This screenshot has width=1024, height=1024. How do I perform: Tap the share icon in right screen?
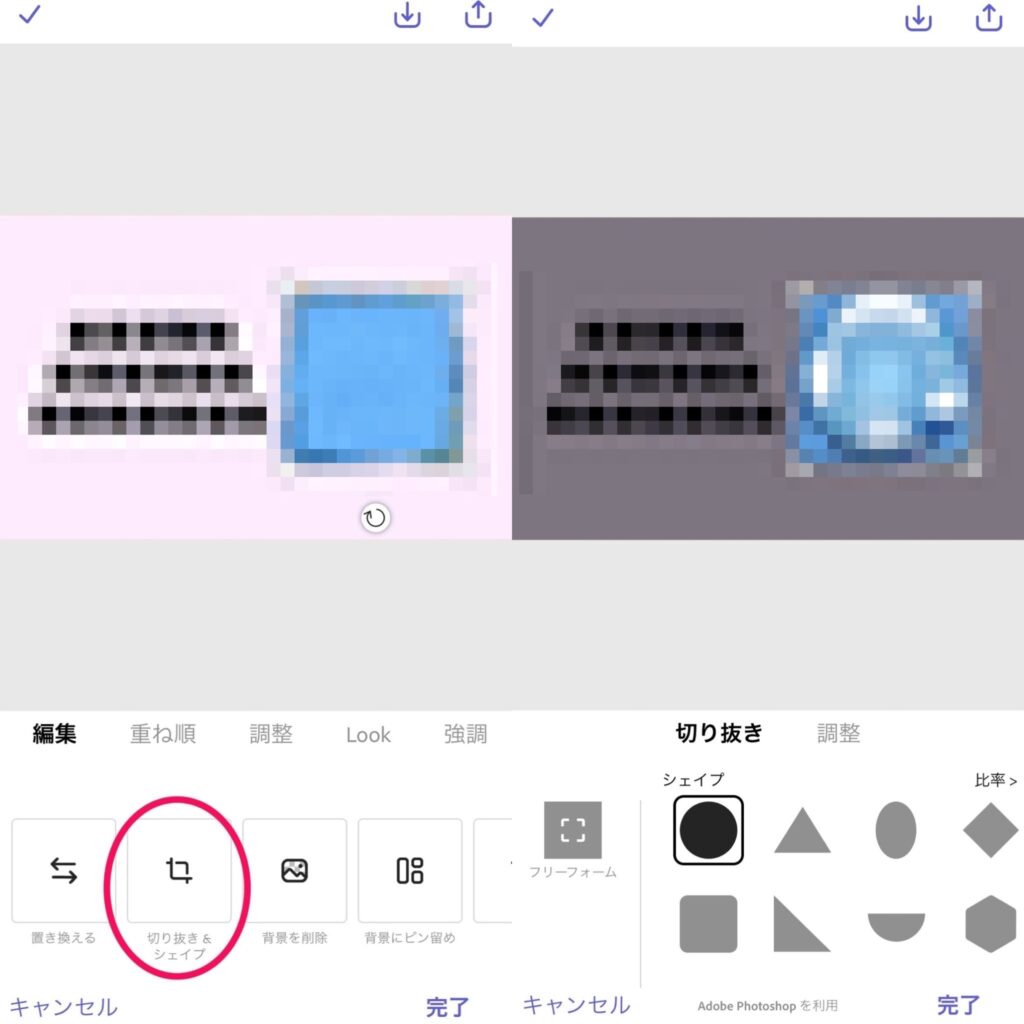pos(989,18)
